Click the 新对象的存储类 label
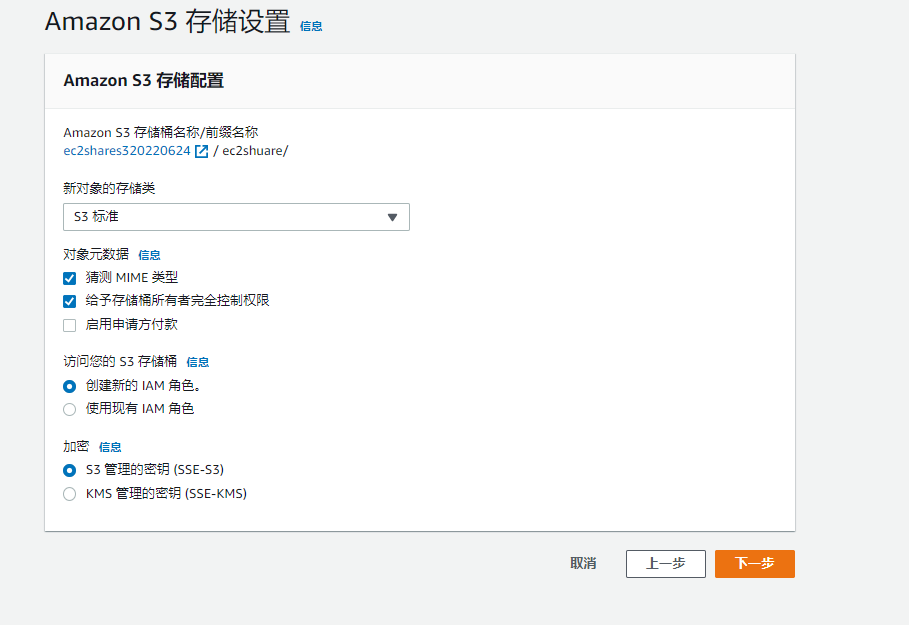The height and width of the screenshot is (625, 909). (x=109, y=188)
